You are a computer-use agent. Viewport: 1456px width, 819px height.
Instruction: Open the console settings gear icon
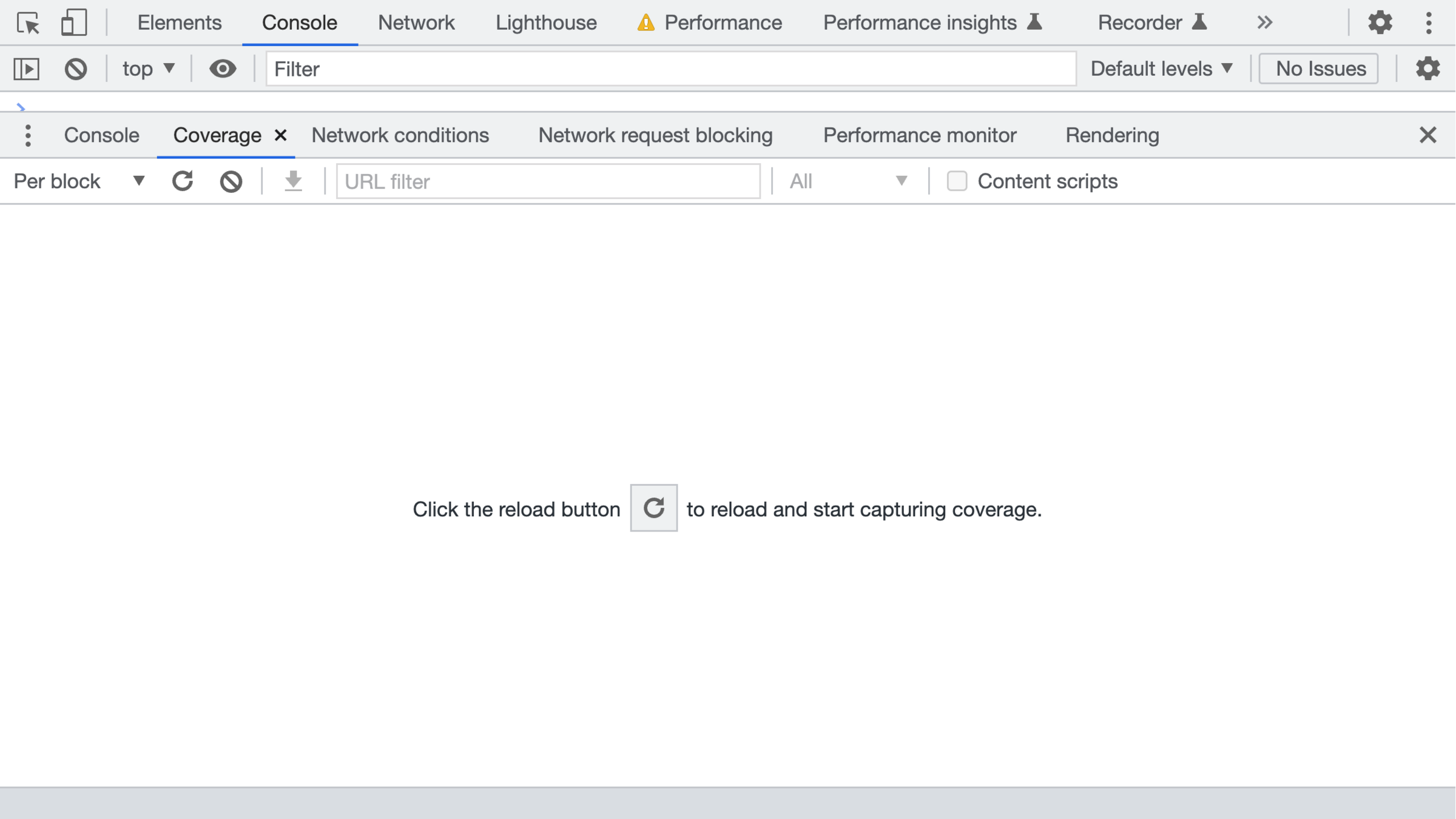[1428, 69]
